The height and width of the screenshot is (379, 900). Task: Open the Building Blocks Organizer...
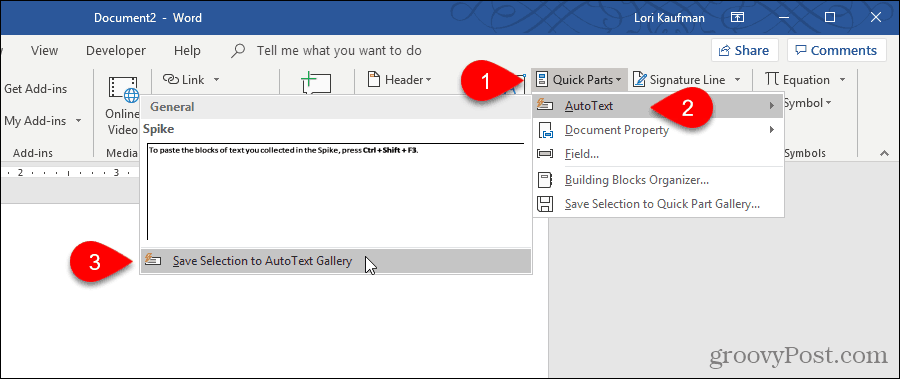[658, 180]
